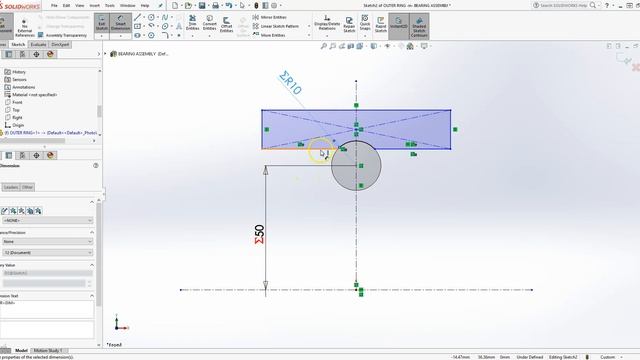Expand Smart Dimension dropdown arrow

click(120, 36)
